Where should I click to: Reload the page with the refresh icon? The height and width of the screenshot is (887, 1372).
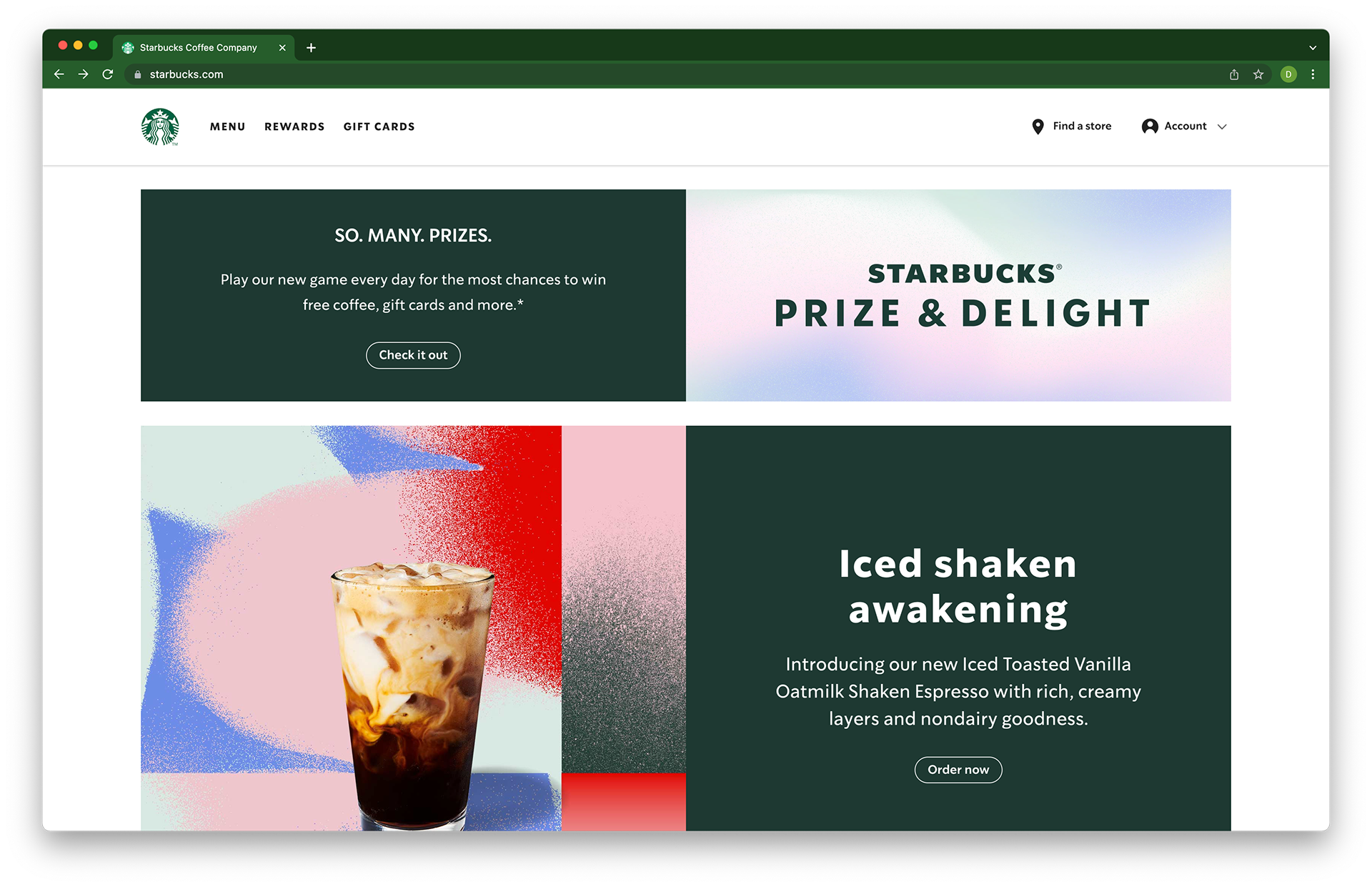click(x=108, y=74)
